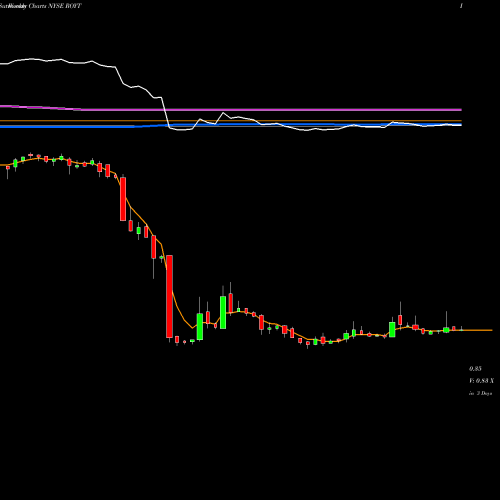The width and height of the screenshot is (500, 500).
Task: Click the V: 0.83 value label
Action: point(481,381)
